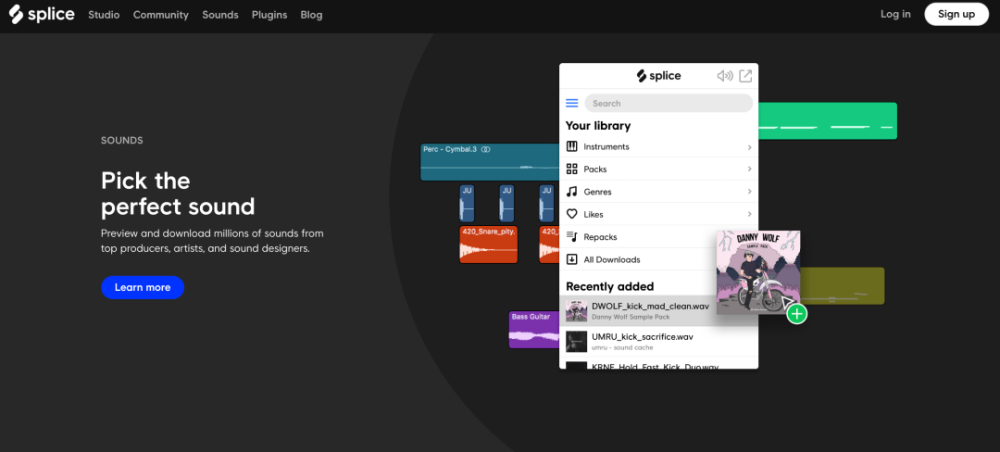Click the Repacks playlist icon
Viewport: 1000px width, 452px height.
pyautogui.click(x=572, y=237)
